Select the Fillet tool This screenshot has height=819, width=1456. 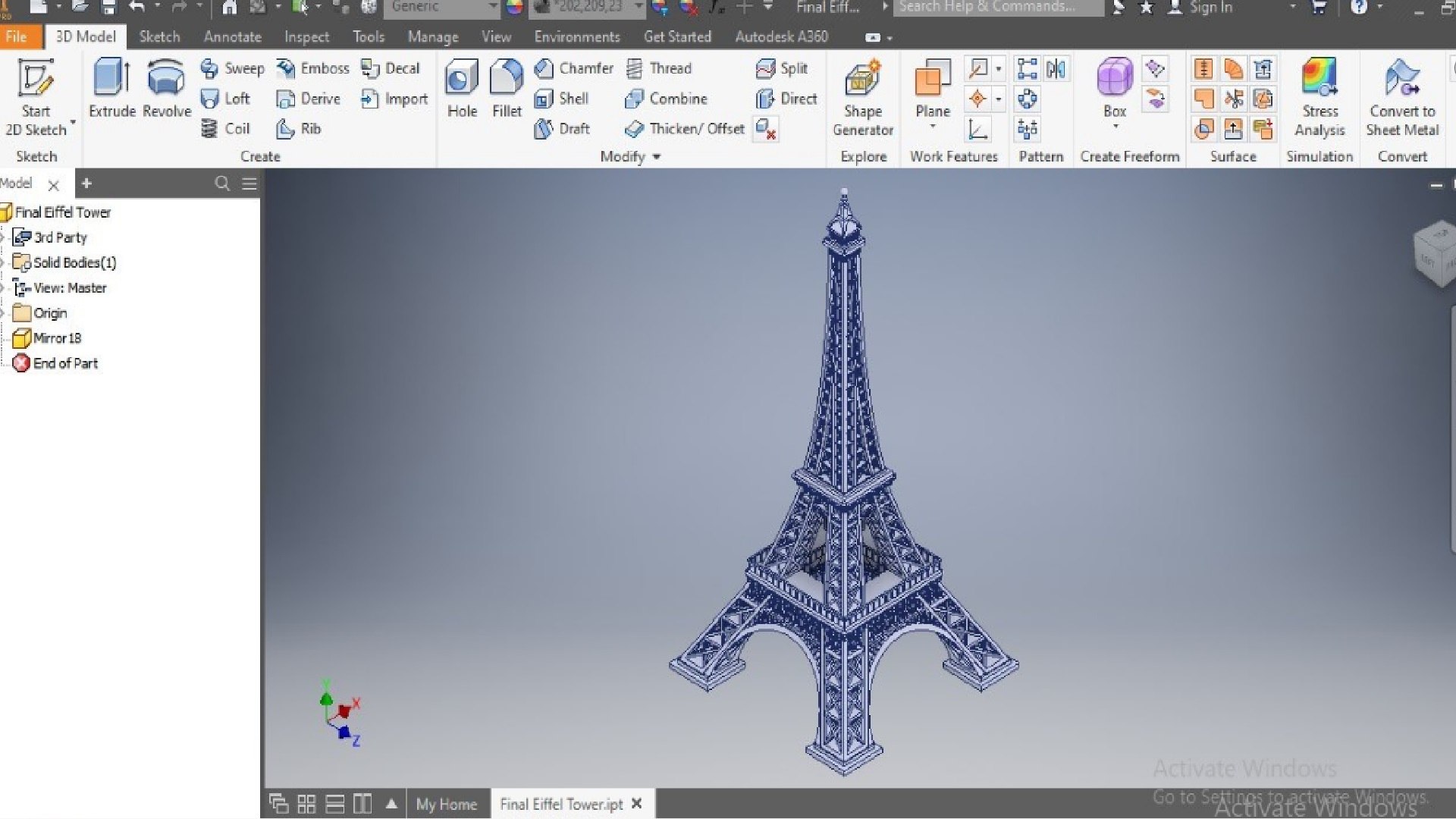507,89
